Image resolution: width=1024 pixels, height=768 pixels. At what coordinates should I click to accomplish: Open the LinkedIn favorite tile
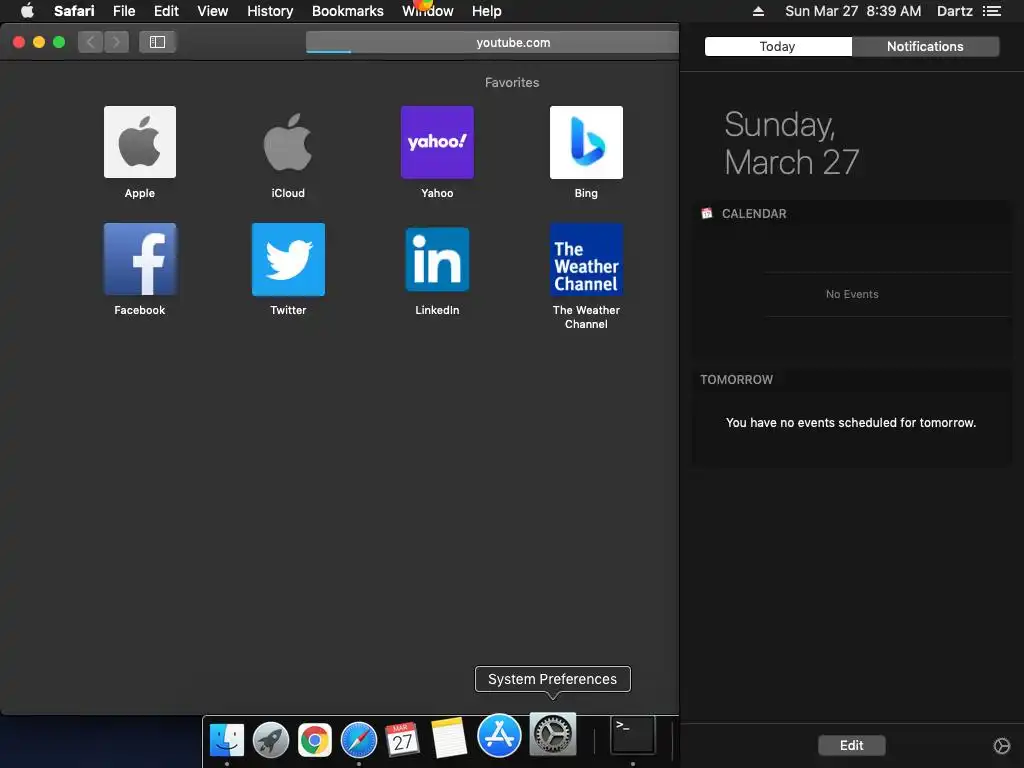coord(437,259)
